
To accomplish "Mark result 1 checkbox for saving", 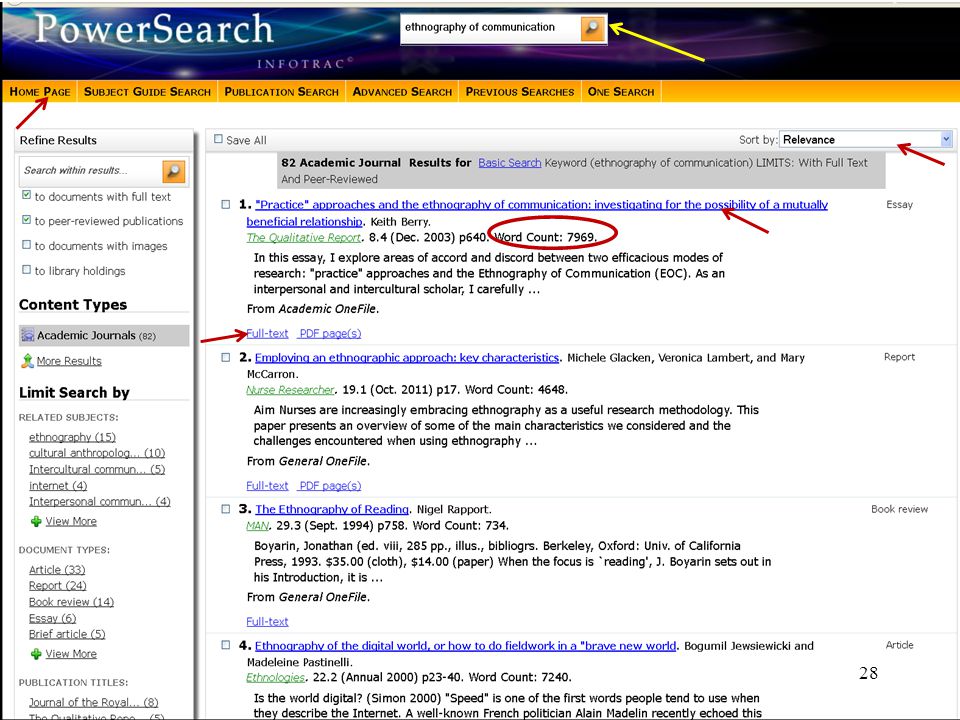I will point(226,204).
